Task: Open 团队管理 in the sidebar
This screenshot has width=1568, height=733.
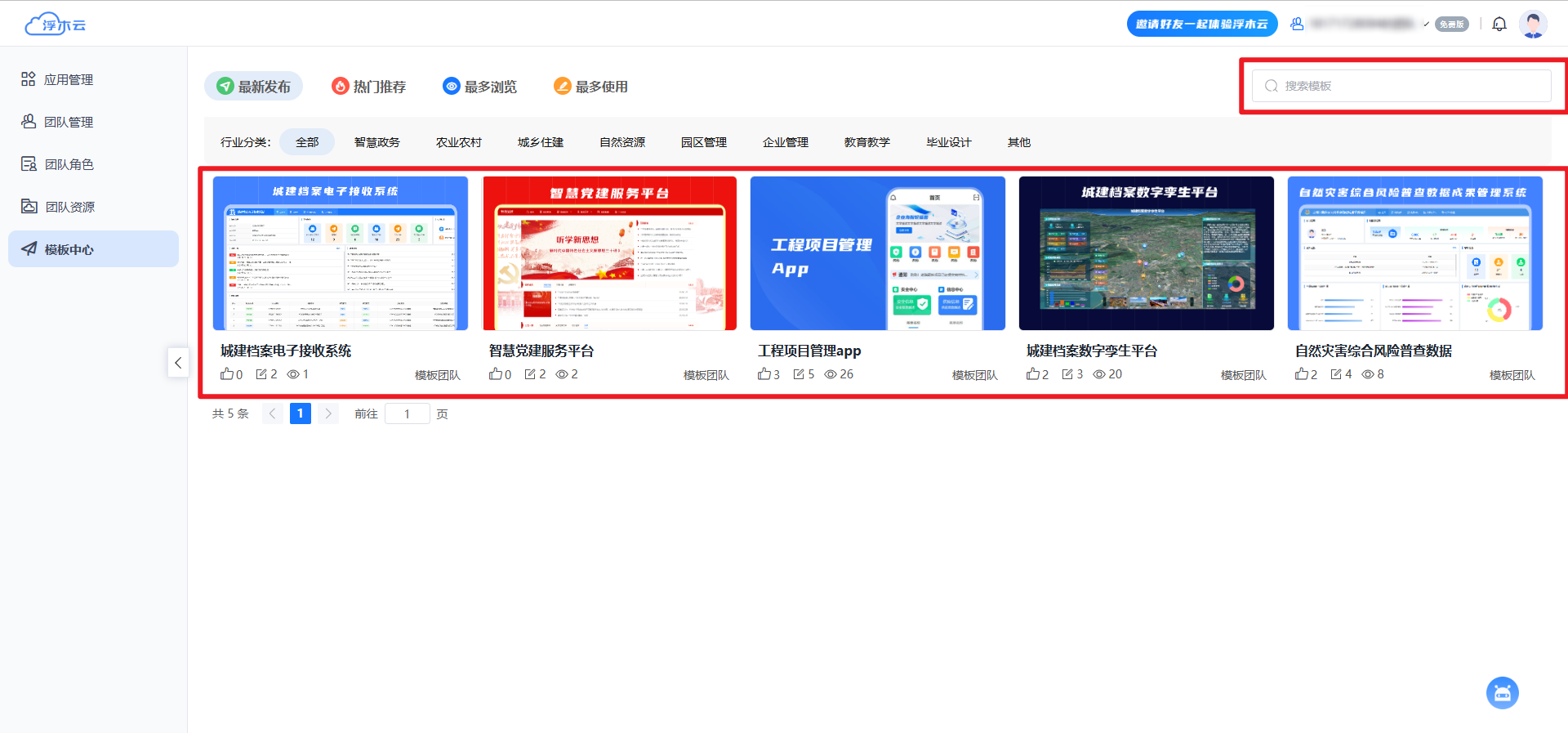Action: 69,122
